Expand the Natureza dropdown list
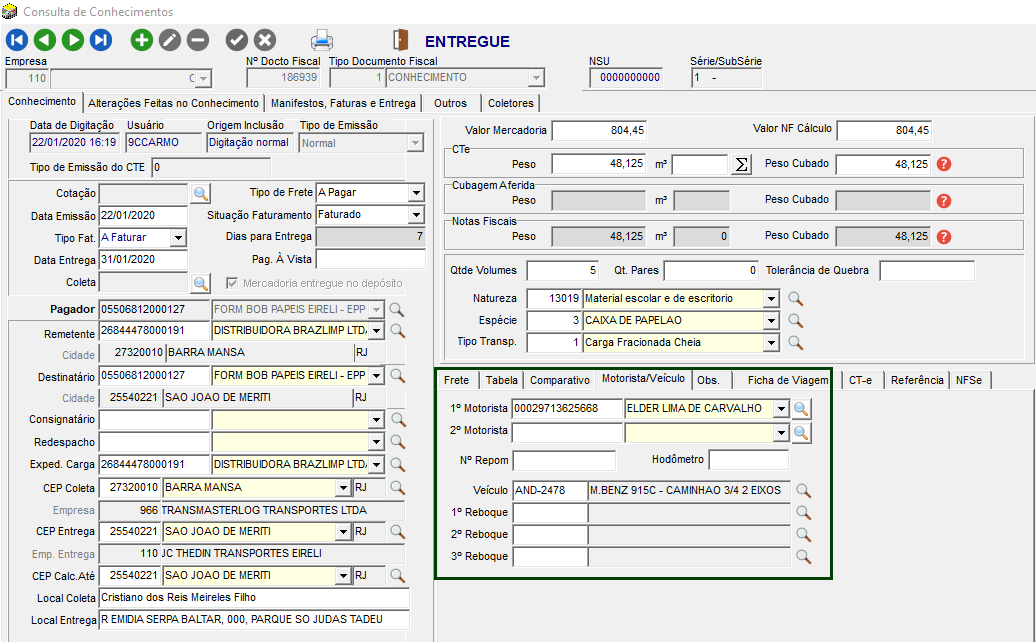 point(770,299)
